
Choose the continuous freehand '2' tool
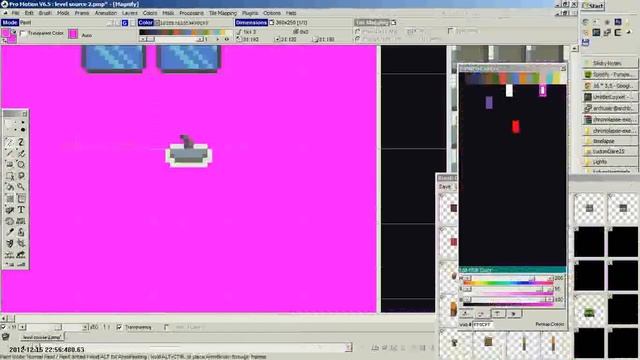[x=21, y=142]
